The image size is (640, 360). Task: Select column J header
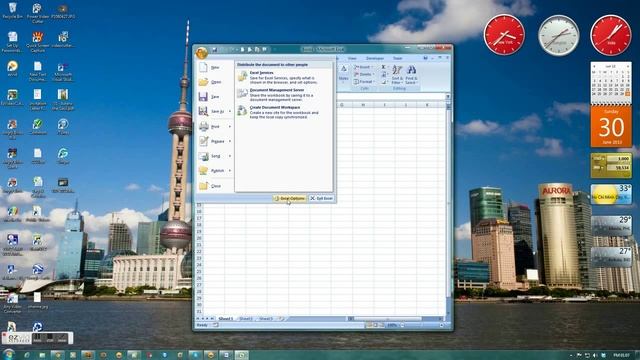click(x=405, y=105)
